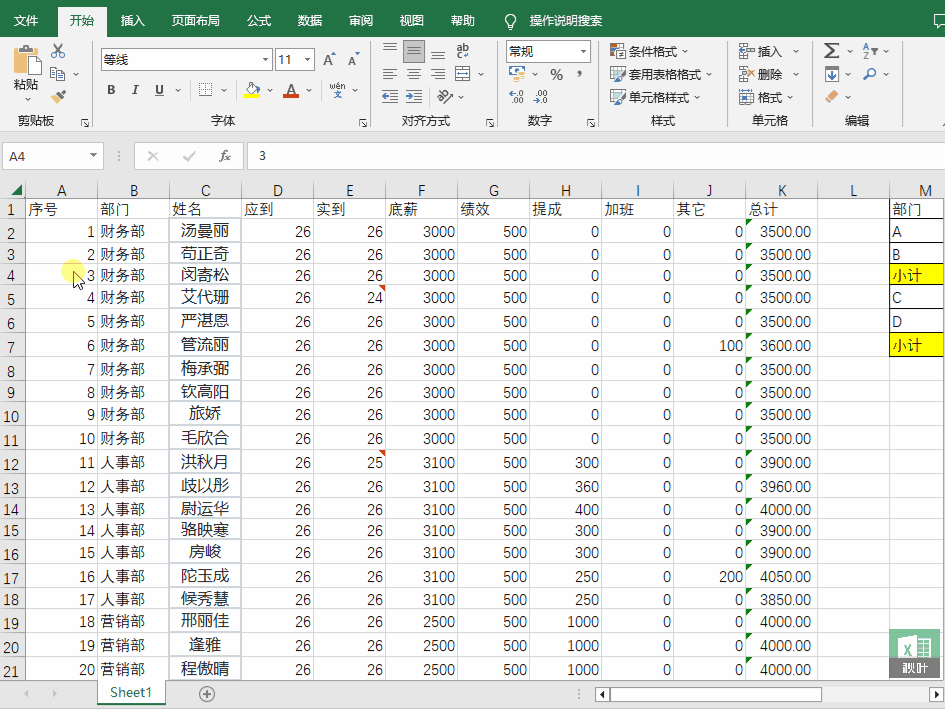Open number format dropdown 常规

tap(583, 51)
